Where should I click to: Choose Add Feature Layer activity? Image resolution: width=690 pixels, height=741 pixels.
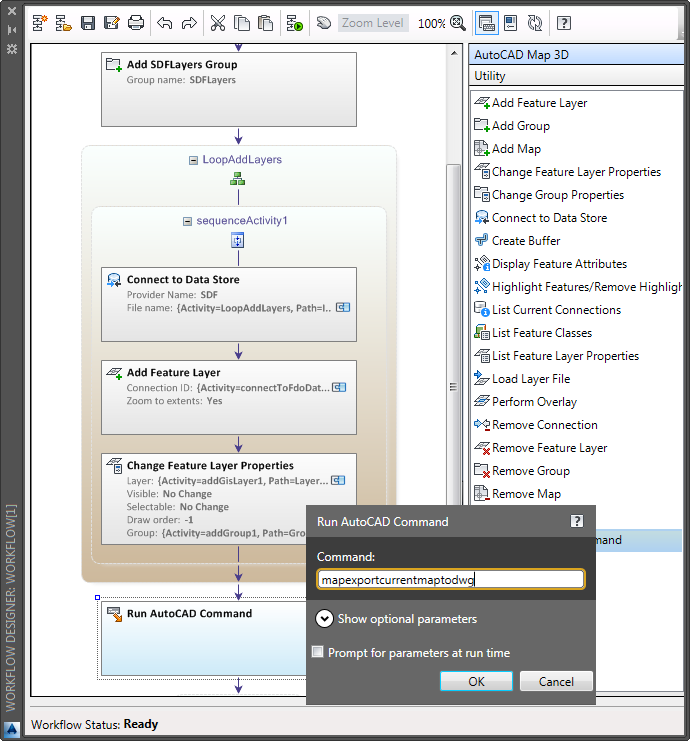coord(530,103)
